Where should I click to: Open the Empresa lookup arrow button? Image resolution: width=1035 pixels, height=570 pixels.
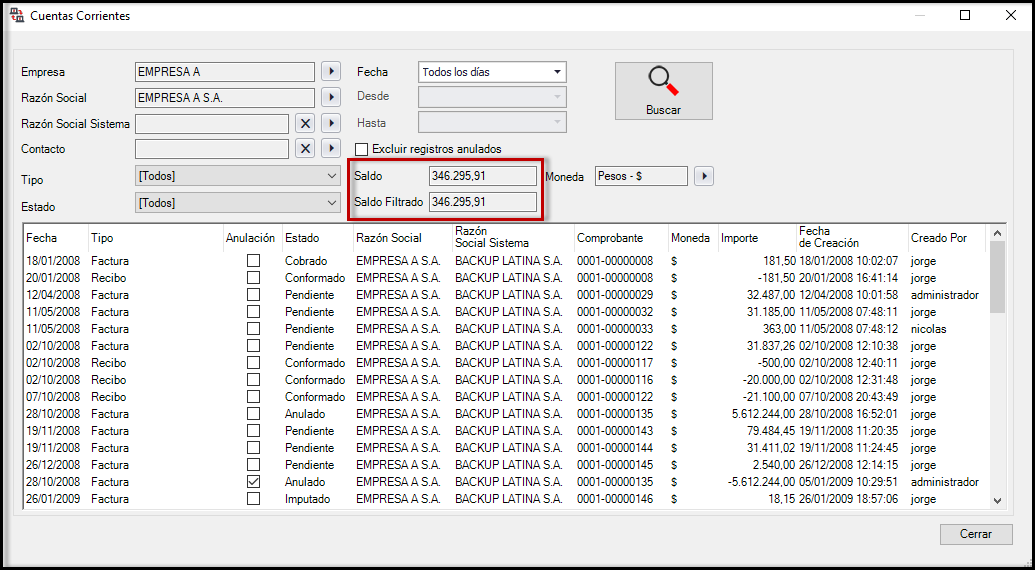pos(331,71)
